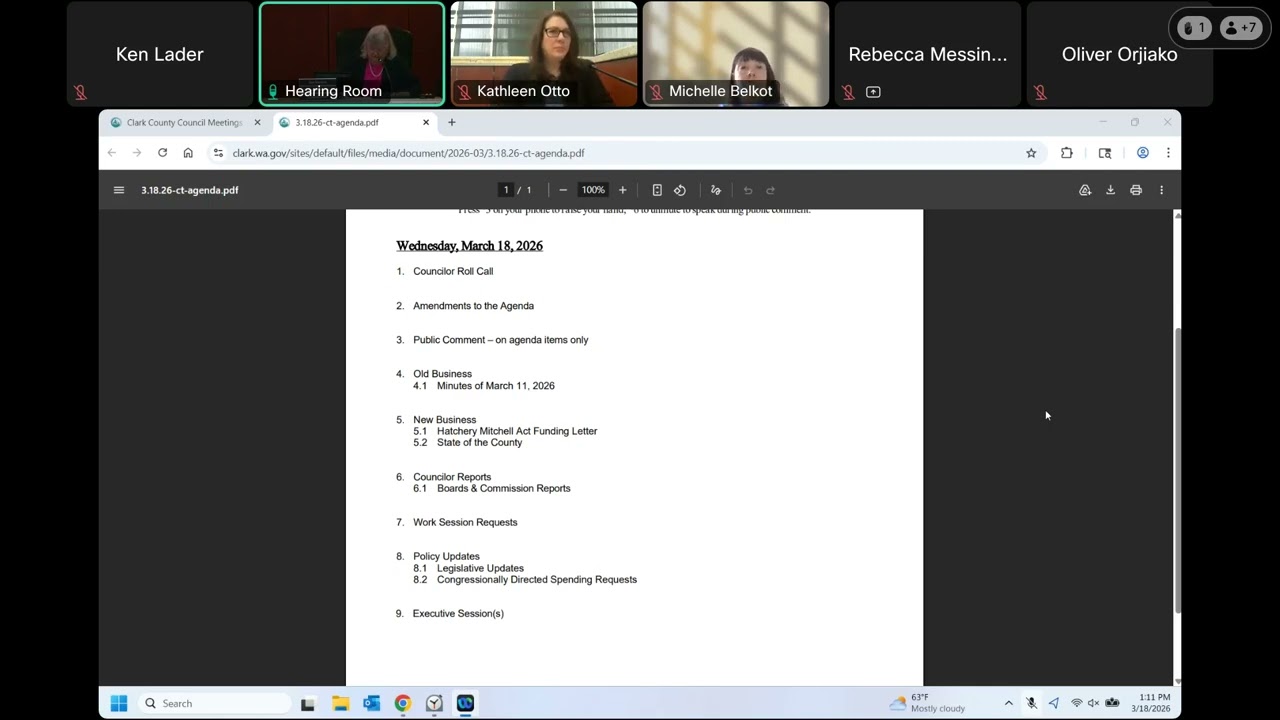Image resolution: width=1280 pixels, height=720 pixels.
Task: Save the PDF to Google Drive
Action: point(1085,190)
